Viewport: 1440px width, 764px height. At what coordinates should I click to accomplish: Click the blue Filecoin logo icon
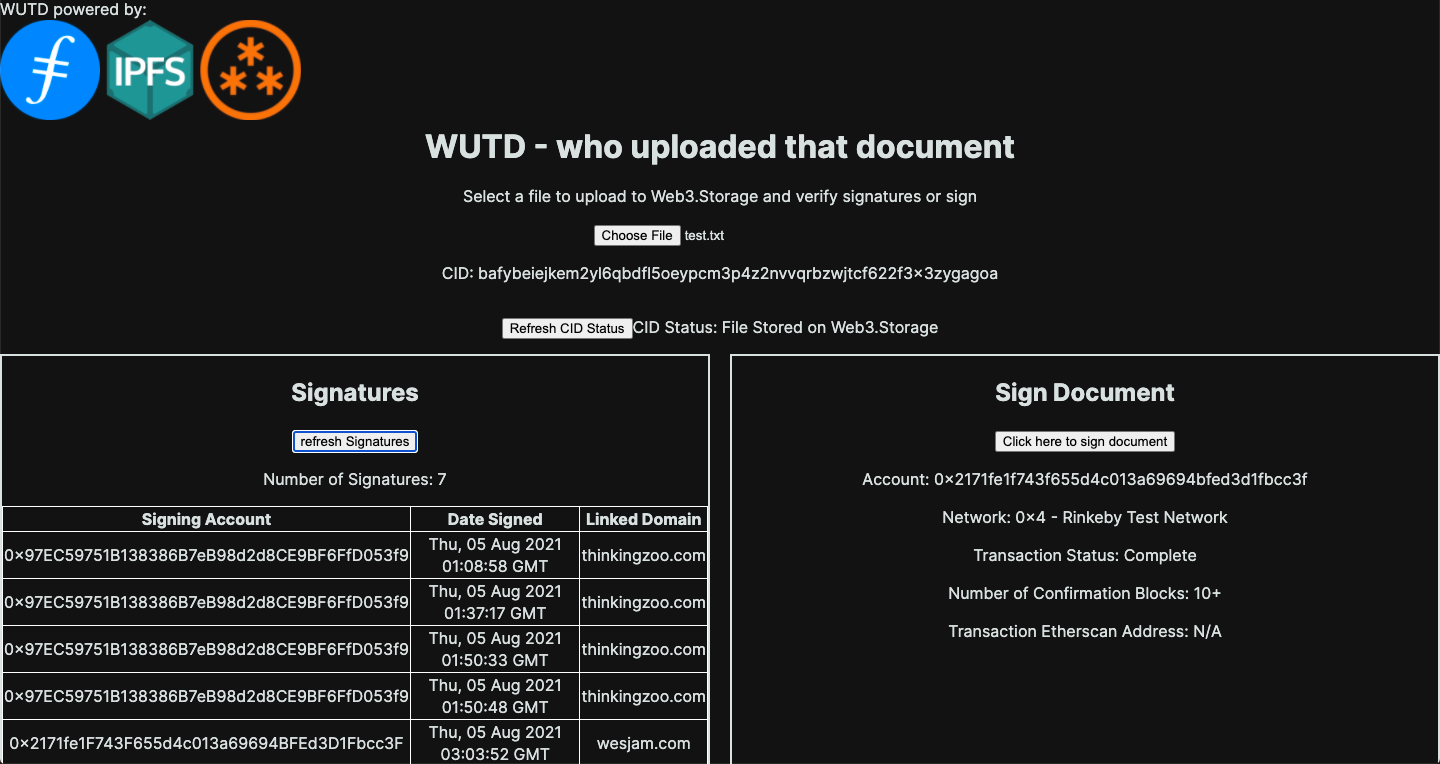[50, 70]
